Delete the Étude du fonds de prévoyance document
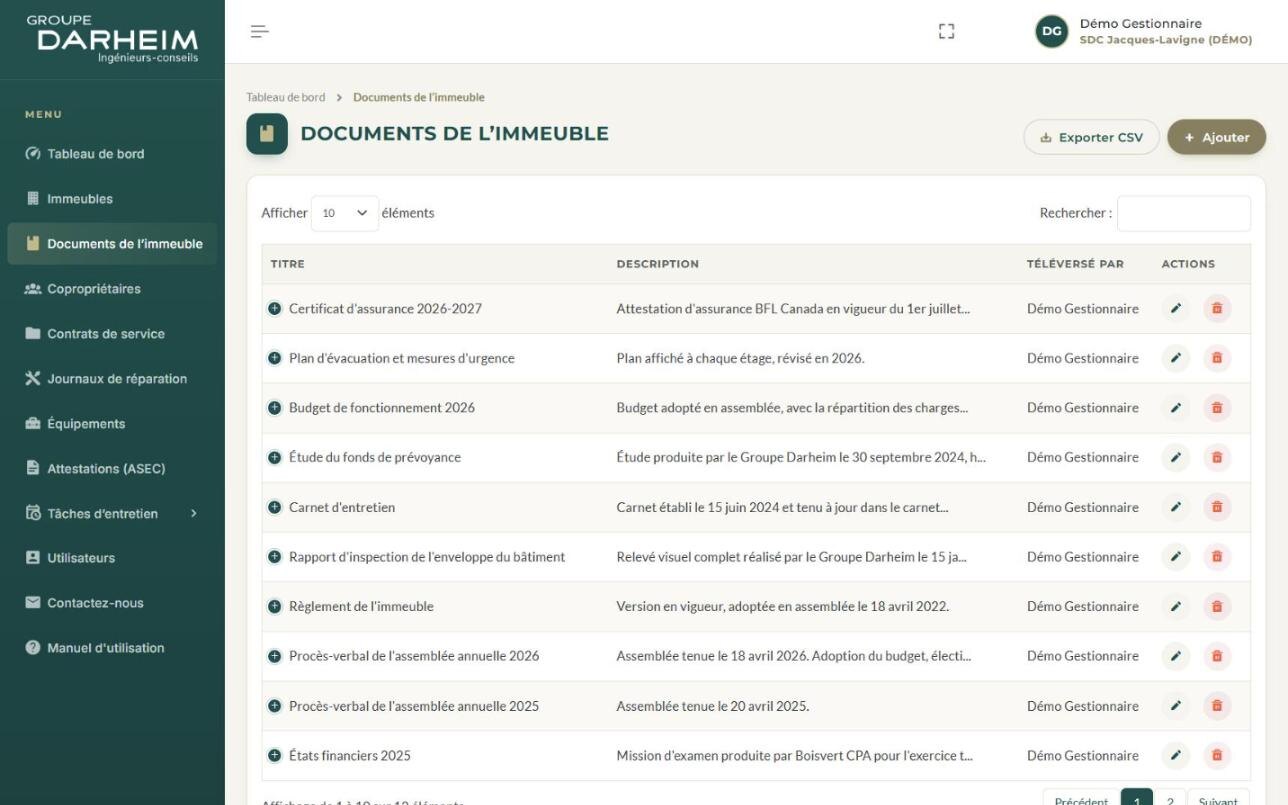 click(1217, 458)
